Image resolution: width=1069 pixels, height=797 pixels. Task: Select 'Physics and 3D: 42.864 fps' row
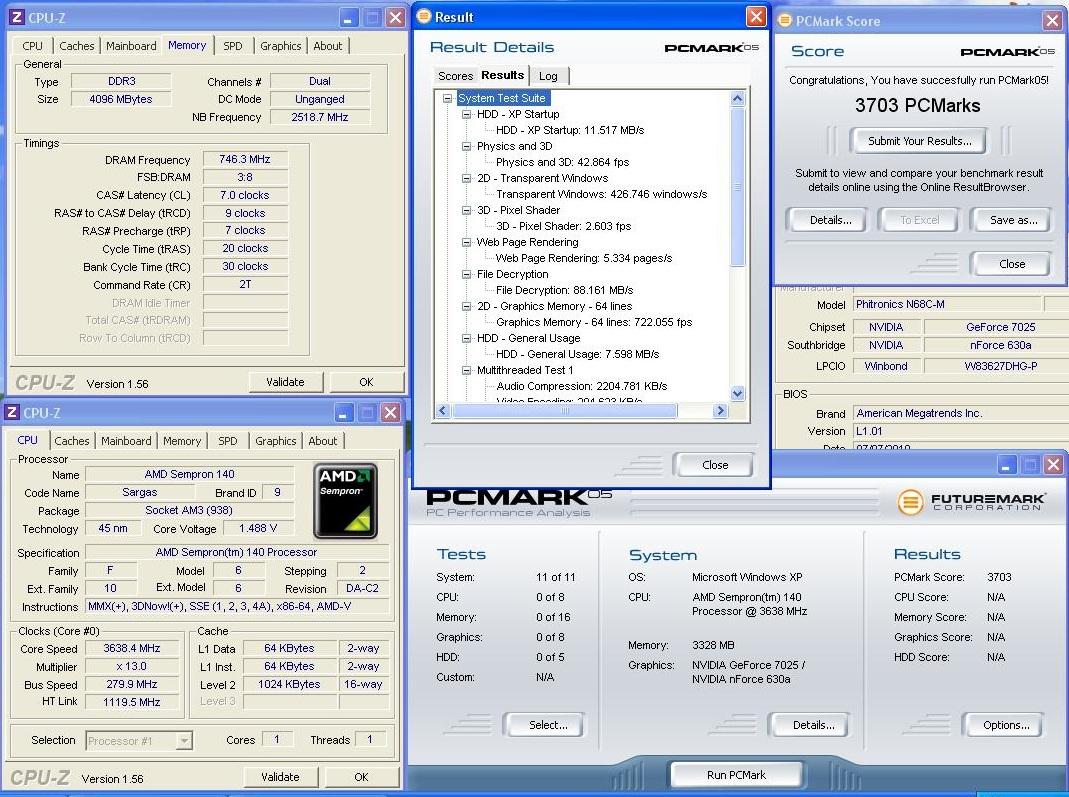562,162
